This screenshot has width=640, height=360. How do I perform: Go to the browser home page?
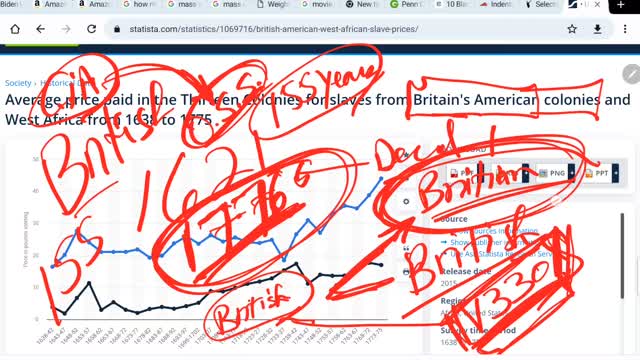click(x=15, y=29)
